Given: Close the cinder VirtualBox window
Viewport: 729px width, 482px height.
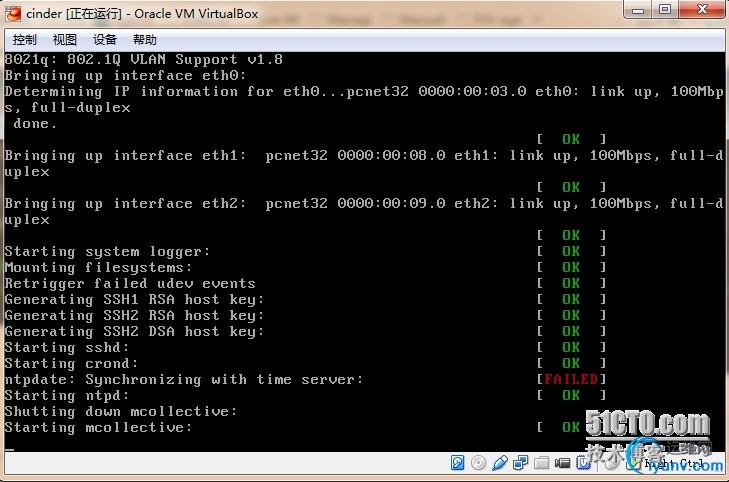Looking at the screenshot, I should point(702,9).
